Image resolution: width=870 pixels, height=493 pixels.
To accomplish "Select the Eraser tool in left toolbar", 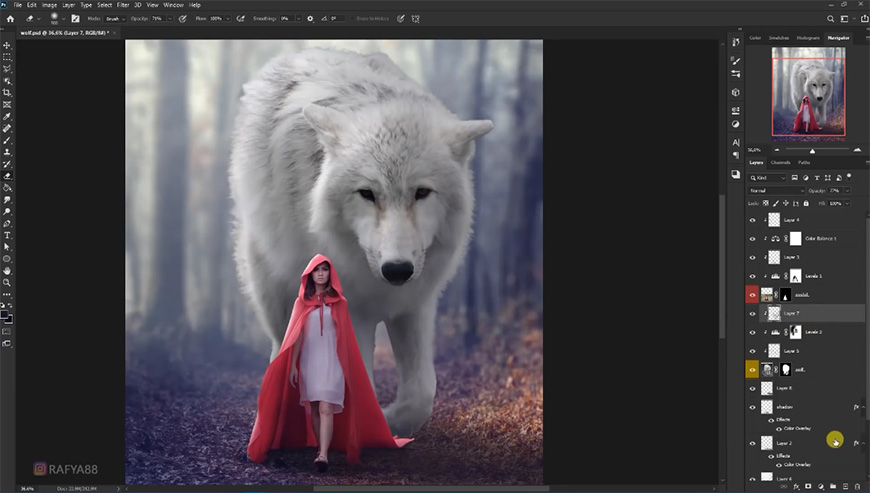I will (7, 176).
